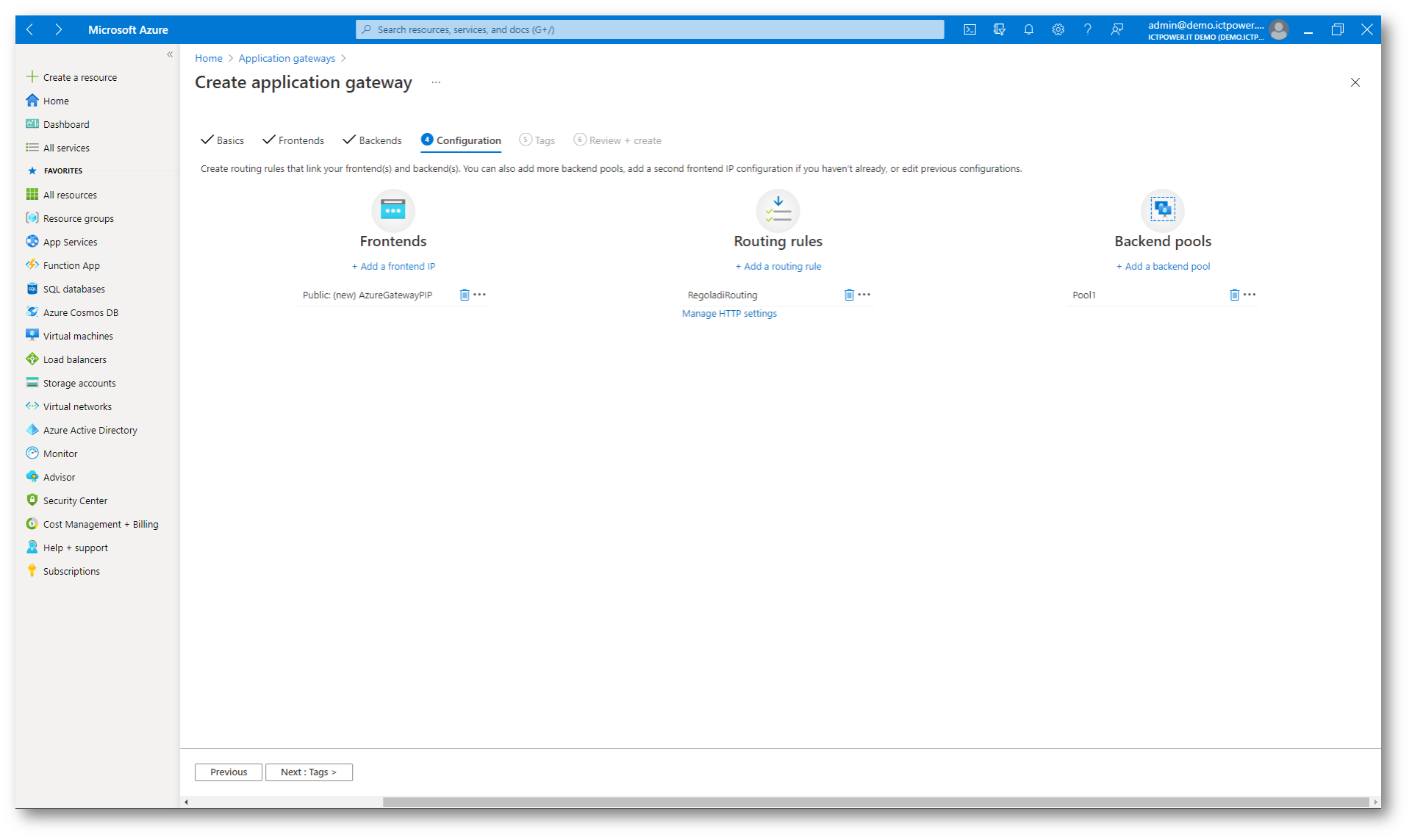1412x840 pixels.
Task: Open Directory and subscription filter icon
Action: [x=999, y=29]
